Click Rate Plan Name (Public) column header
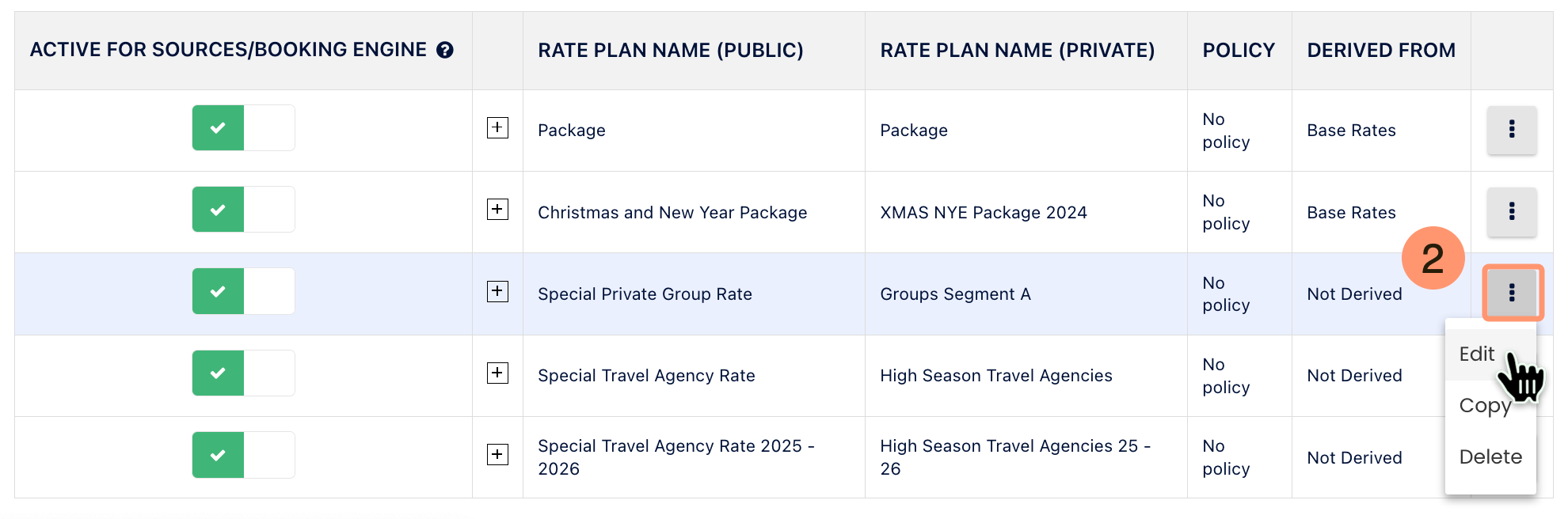 671,51
